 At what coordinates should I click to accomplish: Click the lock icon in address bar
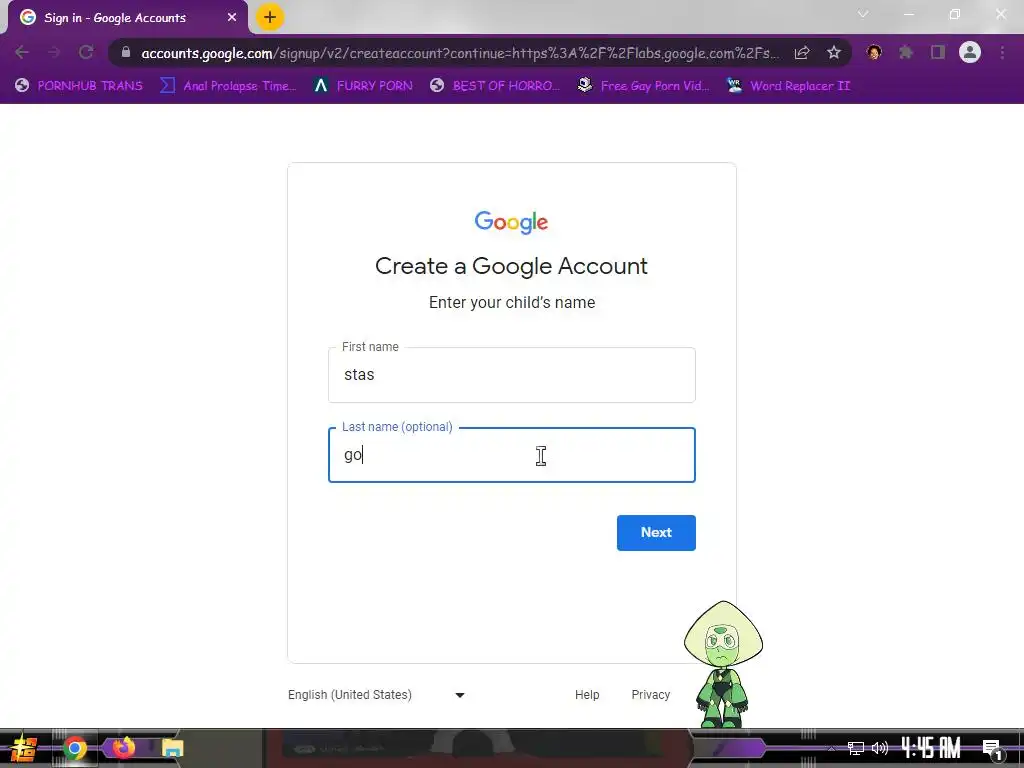(126, 52)
